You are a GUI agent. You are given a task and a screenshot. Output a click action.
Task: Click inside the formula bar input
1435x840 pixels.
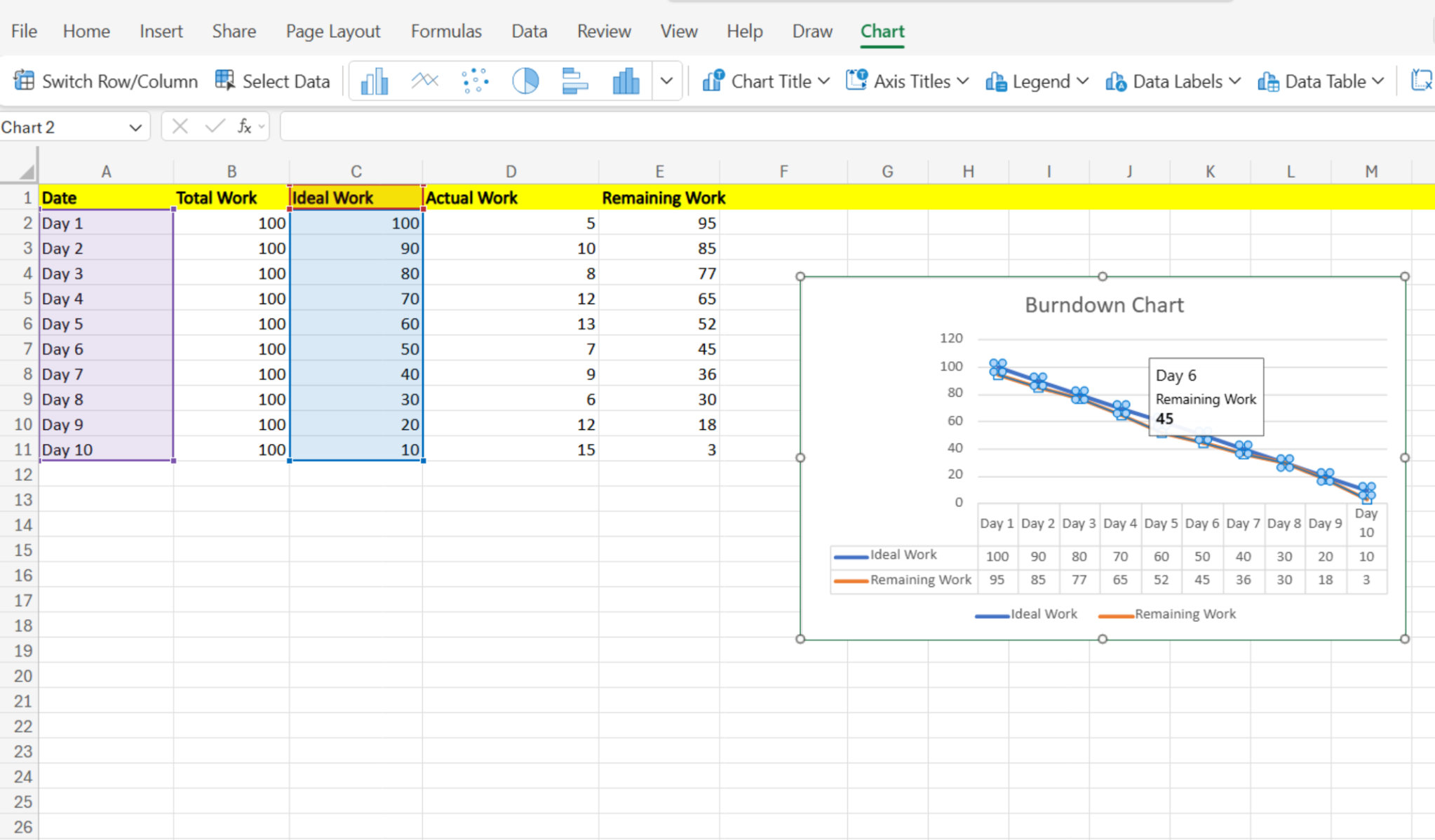(x=857, y=127)
